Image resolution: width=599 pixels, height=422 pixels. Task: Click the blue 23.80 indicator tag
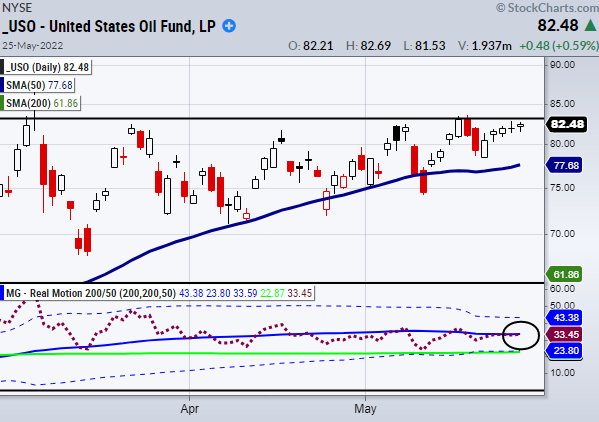tap(565, 351)
